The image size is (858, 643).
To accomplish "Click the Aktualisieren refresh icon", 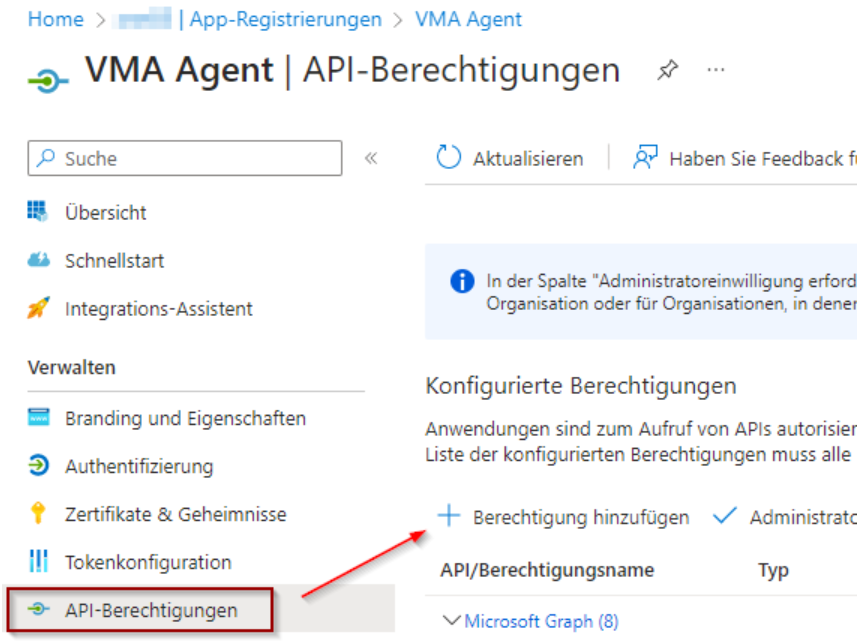I will tap(449, 157).
